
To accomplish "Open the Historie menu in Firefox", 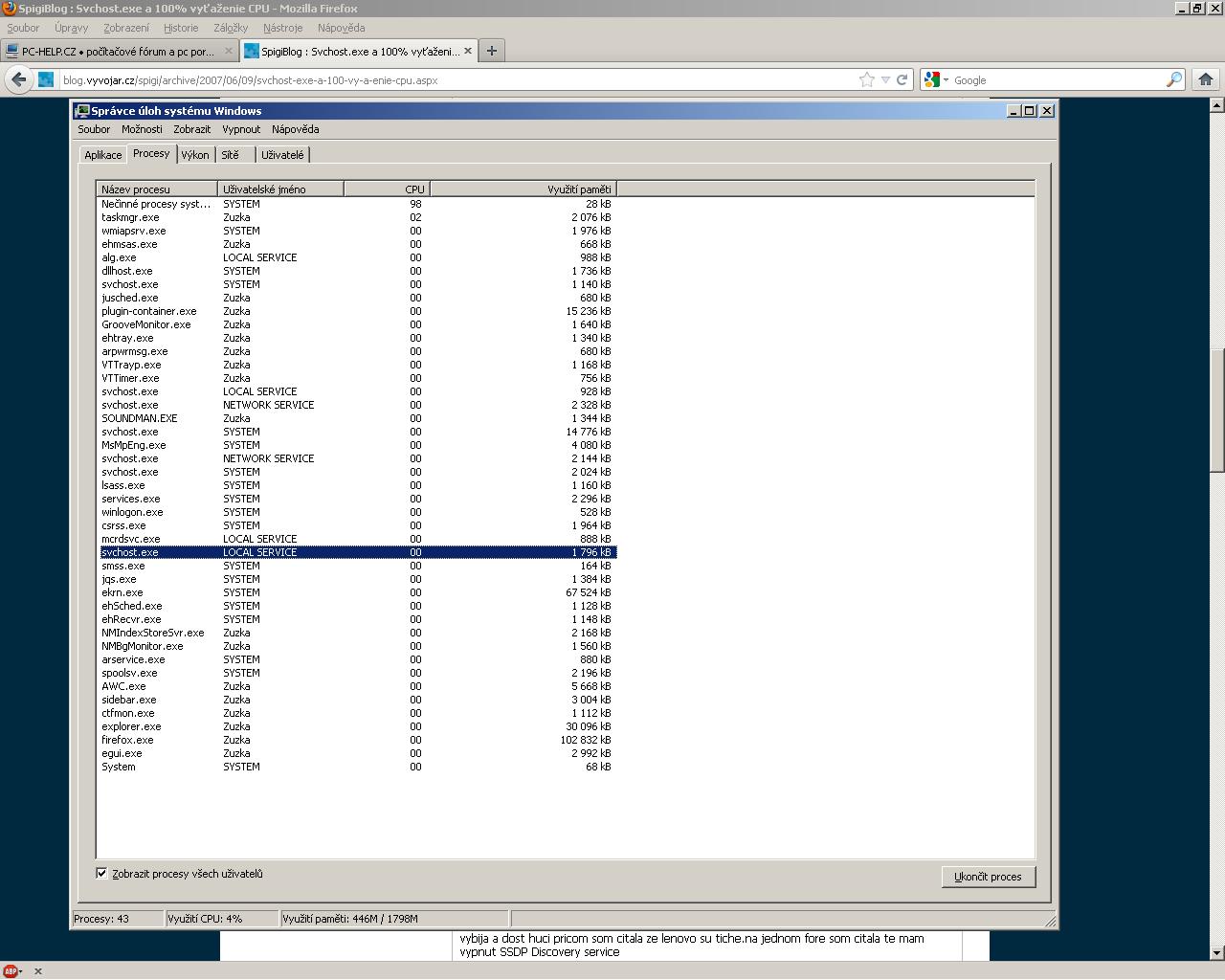I will coord(181,28).
